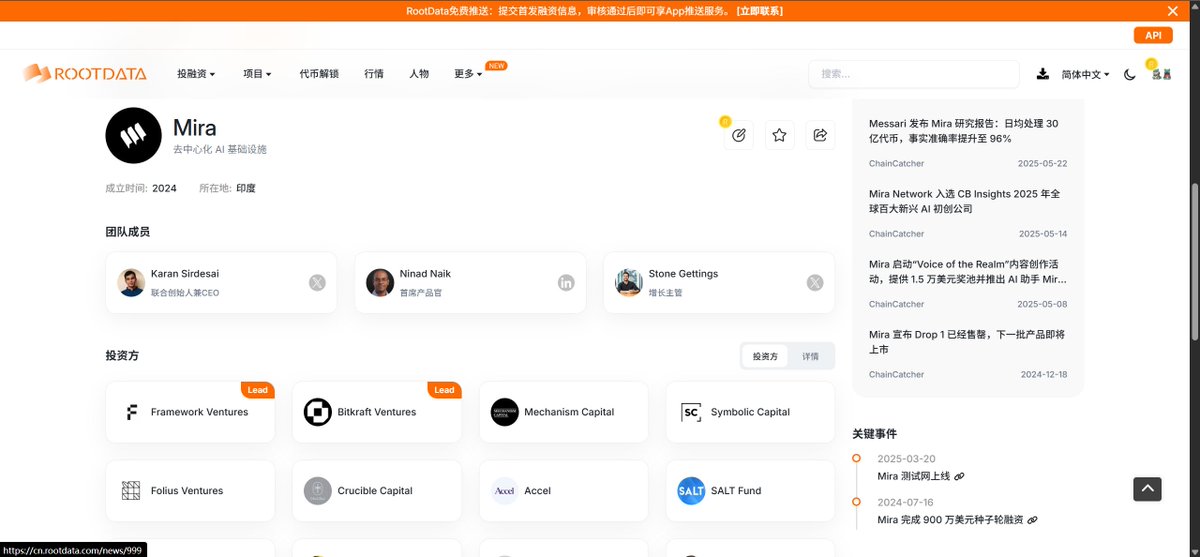Click the 成立时间 value 2024

(x=164, y=188)
